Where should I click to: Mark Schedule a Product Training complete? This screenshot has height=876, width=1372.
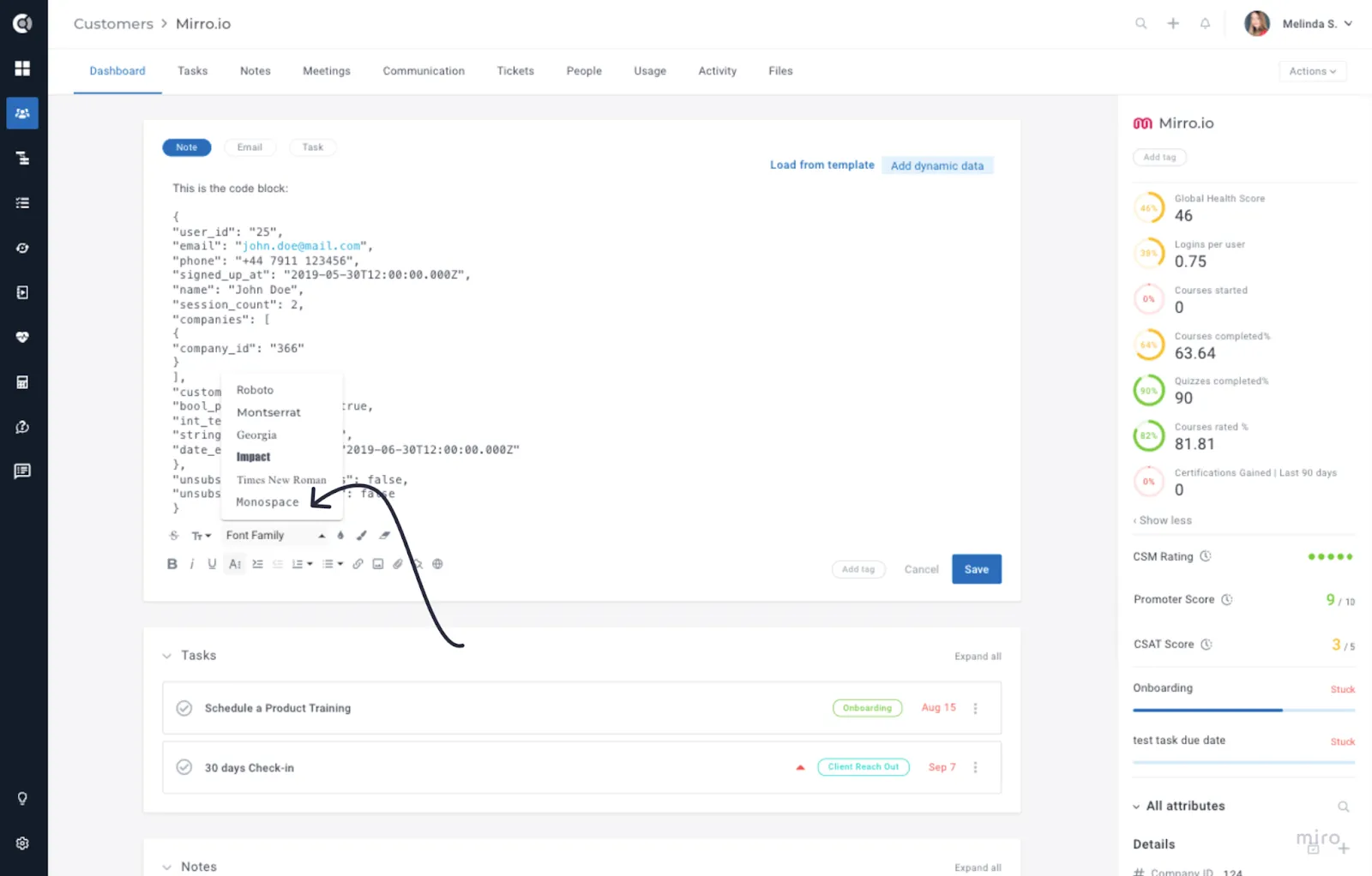pyautogui.click(x=184, y=708)
